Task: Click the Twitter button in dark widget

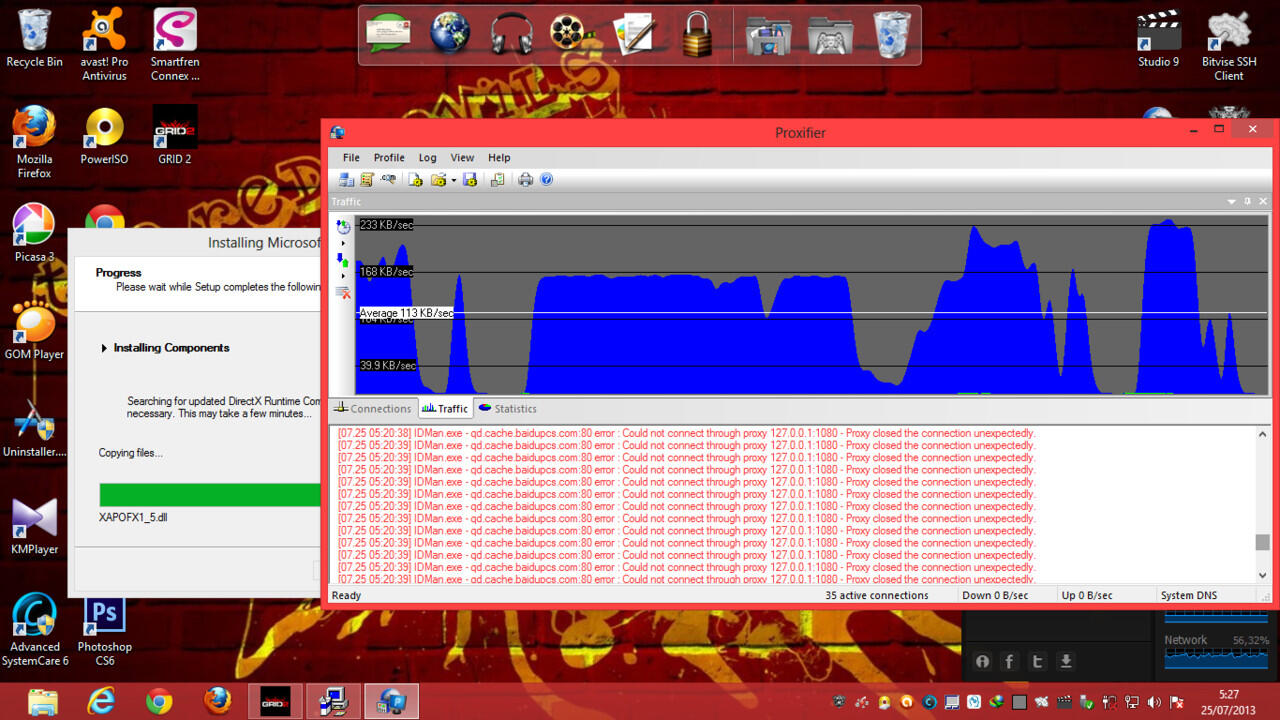Action: click(x=1038, y=661)
